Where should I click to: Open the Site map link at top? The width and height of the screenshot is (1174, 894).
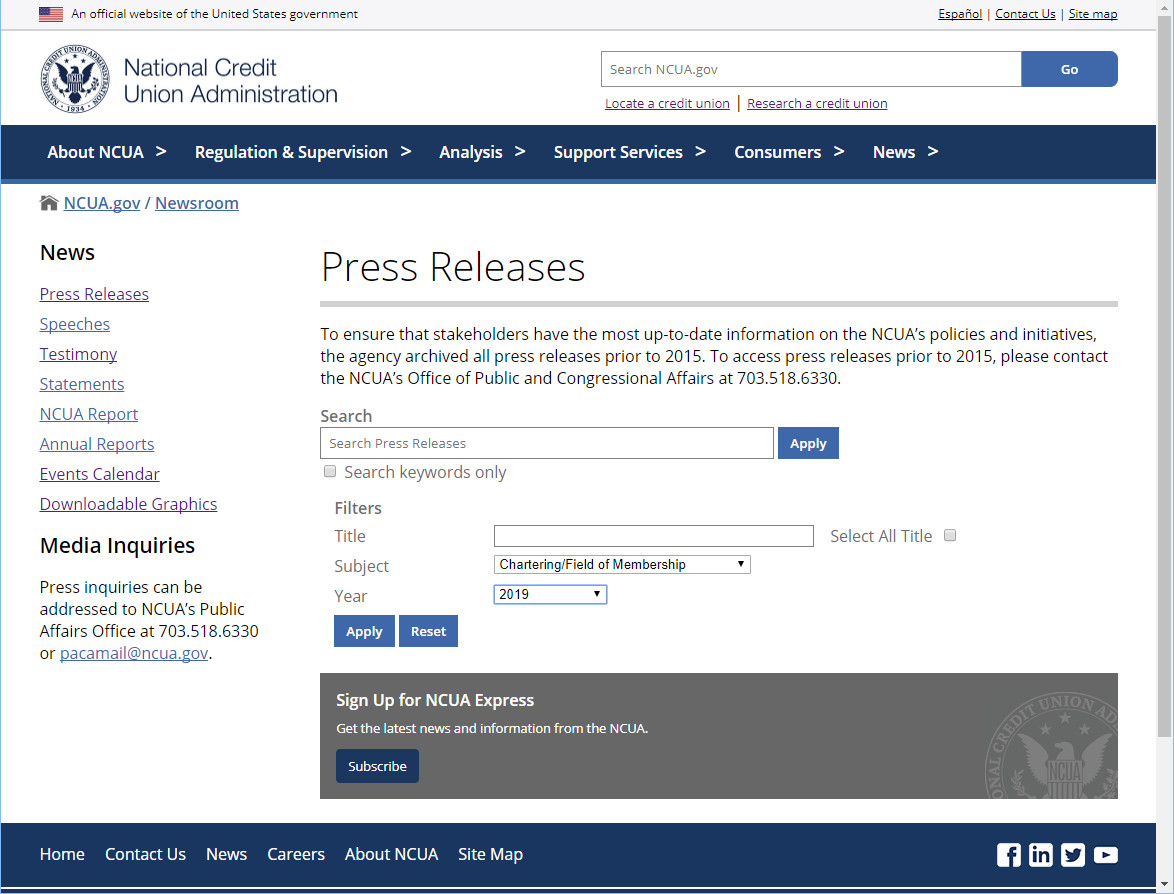pos(1092,13)
